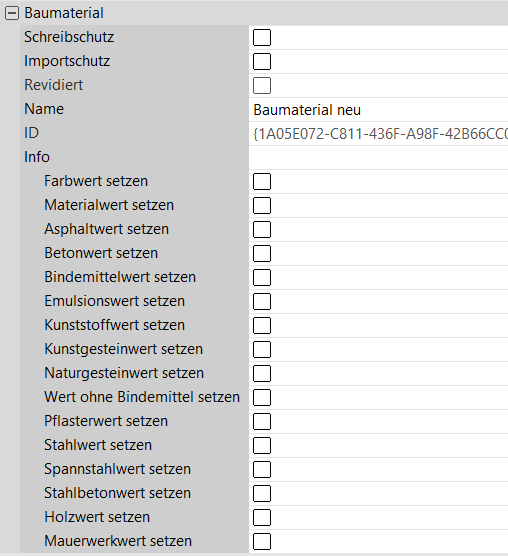Image resolution: width=508 pixels, height=556 pixels.
Task: Select the ID value field
Action: click(x=379, y=134)
